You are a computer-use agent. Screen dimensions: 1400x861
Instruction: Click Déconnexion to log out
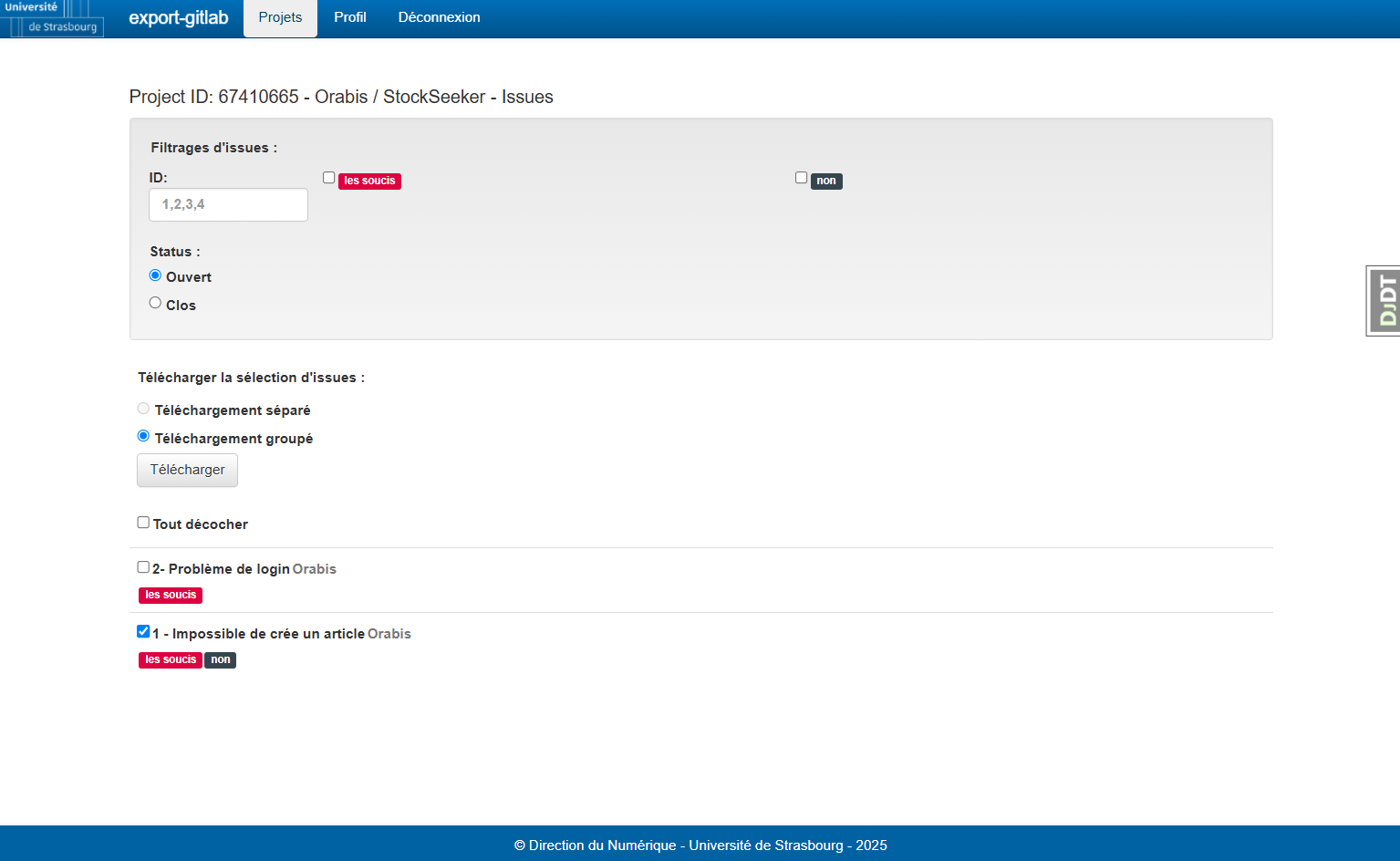coord(439,17)
